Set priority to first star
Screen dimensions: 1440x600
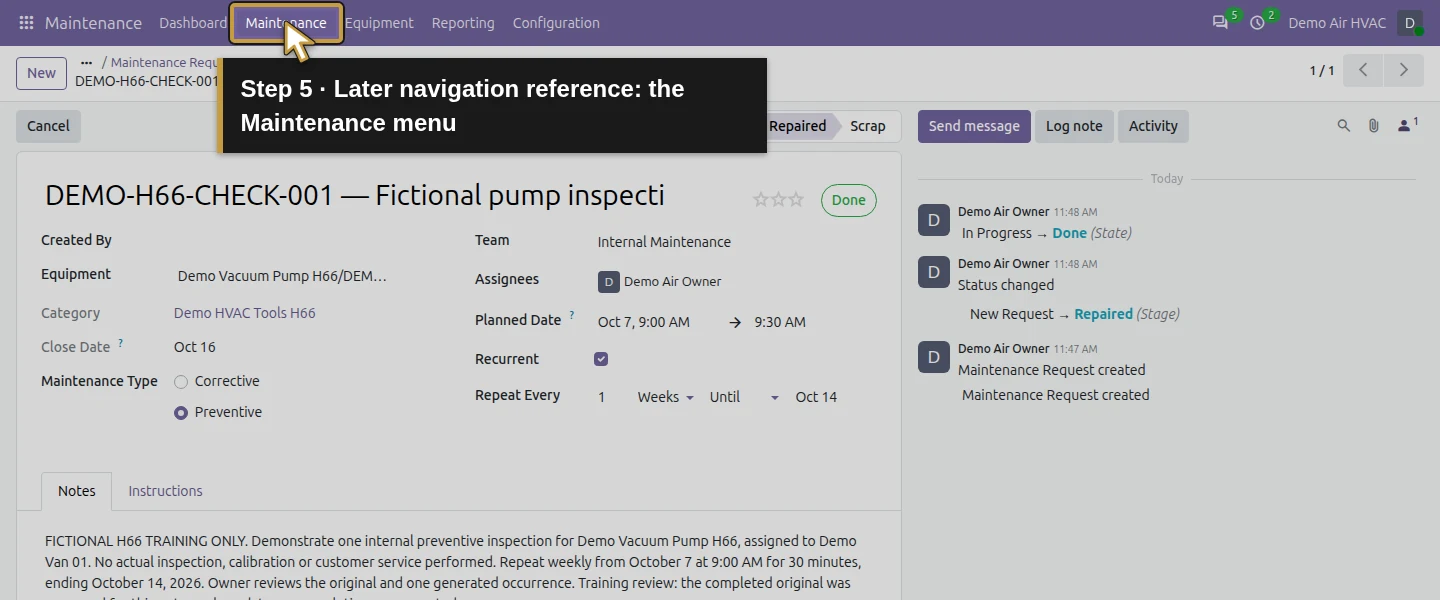click(761, 200)
